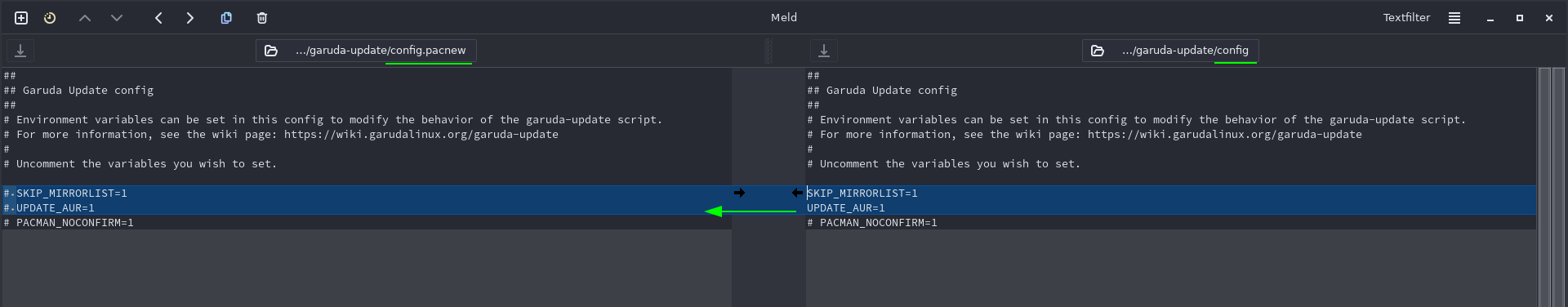The image size is (1568, 307).
Task: Open the hamburger main menu
Action: (x=1454, y=18)
